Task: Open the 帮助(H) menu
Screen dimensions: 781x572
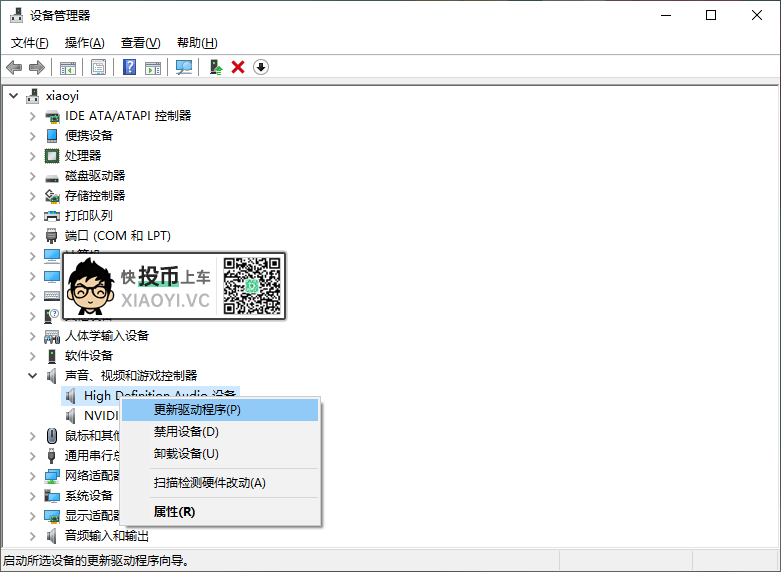Action: (197, 43)
